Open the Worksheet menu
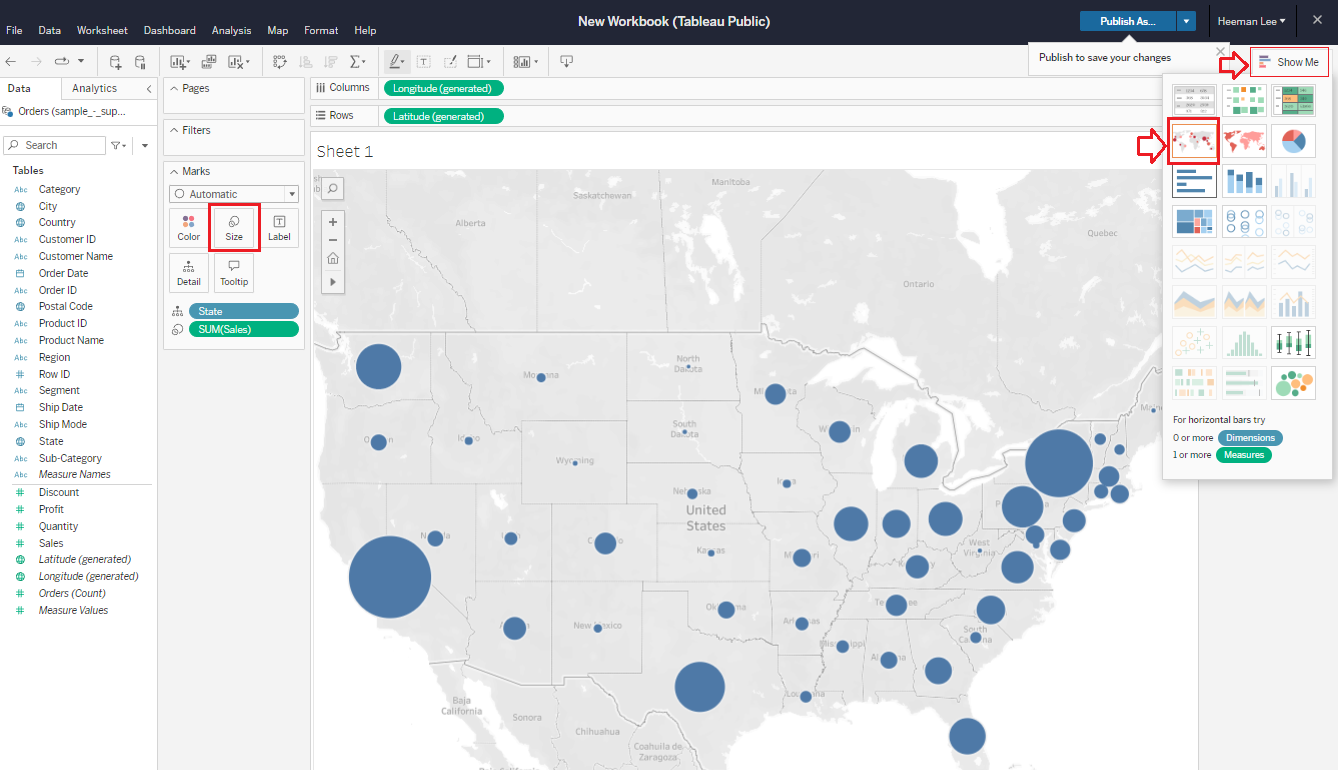The width and height of the screenshot is (1338, 770). pos(102,30)
